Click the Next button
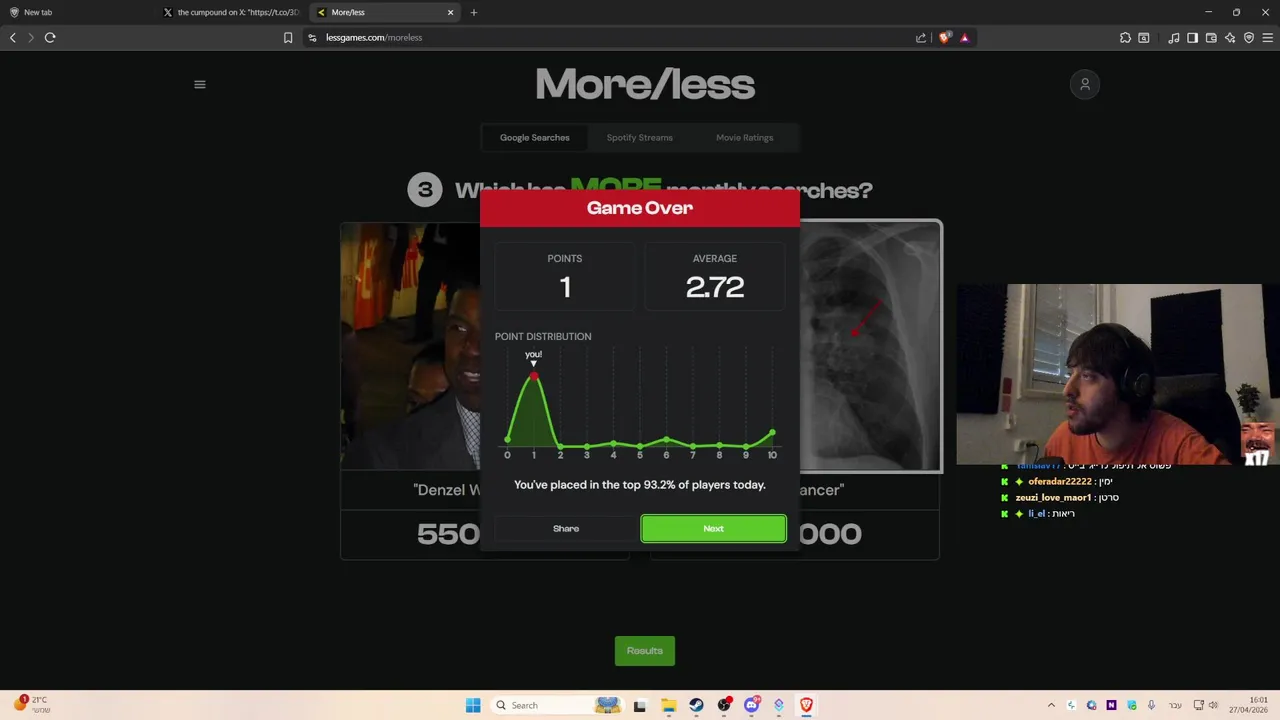1280x720 pixels. [713, 528]
